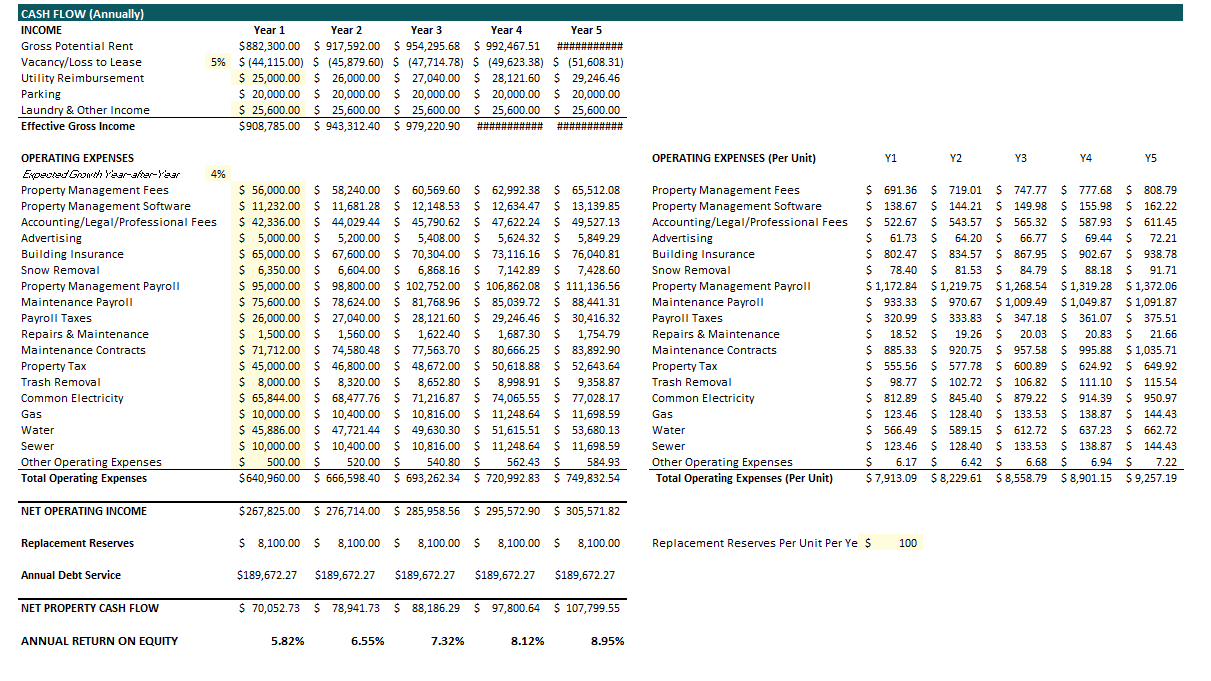The width and height of the screenshot is (1211, 681).
Task: Click the Y5 per-unit column header
Action: (1151, 158)
